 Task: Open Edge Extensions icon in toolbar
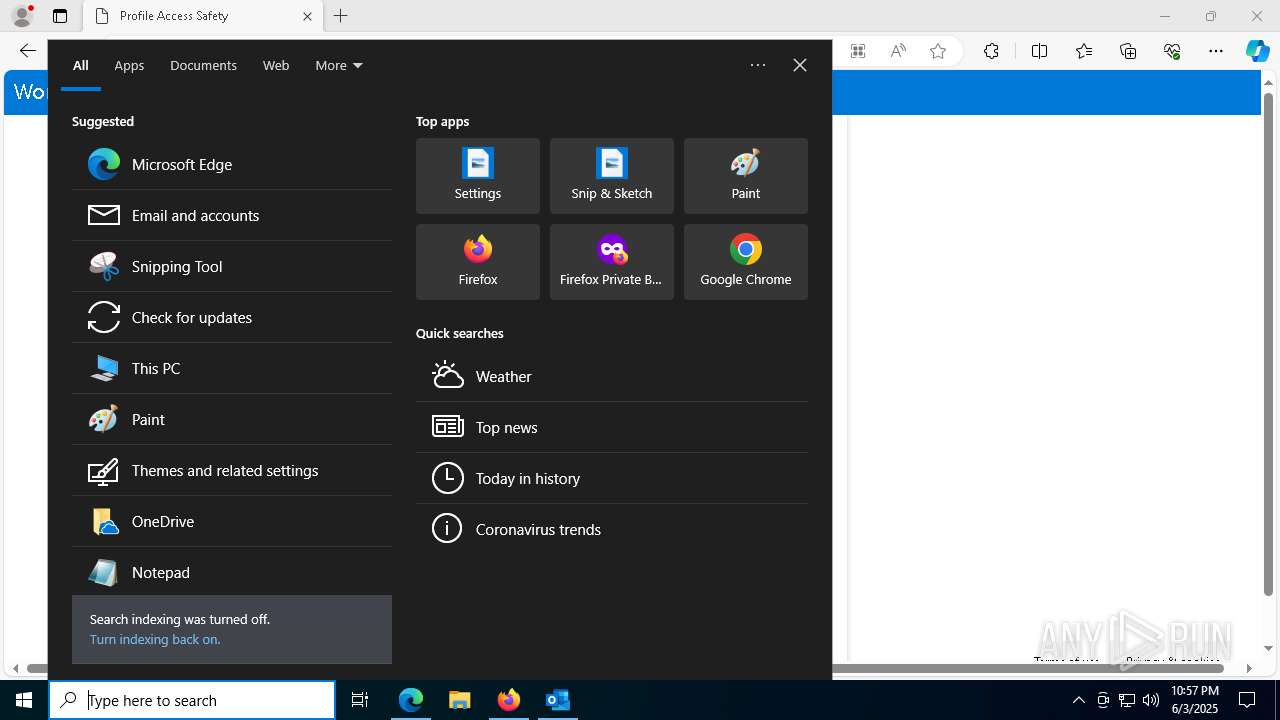991,51
